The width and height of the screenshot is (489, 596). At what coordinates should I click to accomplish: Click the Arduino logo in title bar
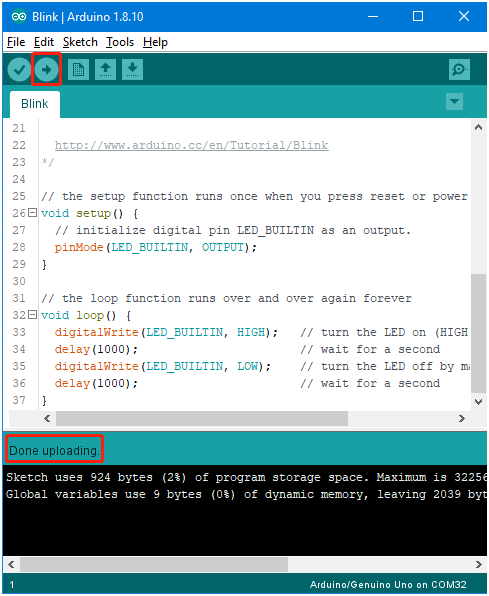tap(19, 17)
